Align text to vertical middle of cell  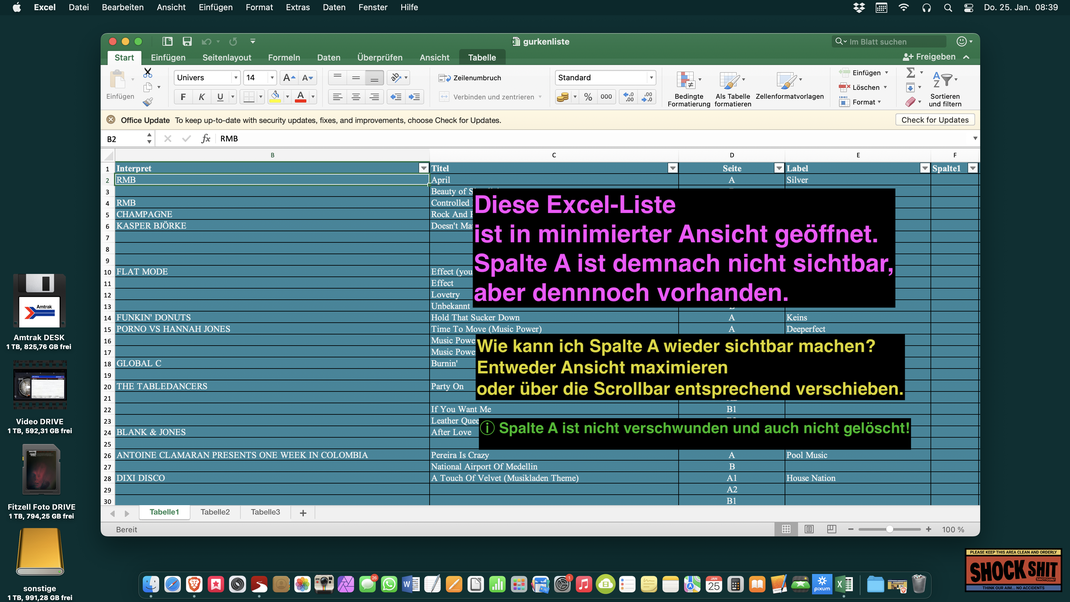point(356,78)
